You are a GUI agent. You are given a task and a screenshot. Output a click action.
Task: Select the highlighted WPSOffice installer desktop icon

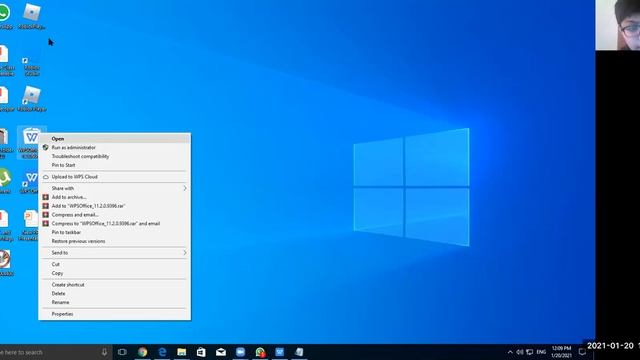(x=29, y=143)
